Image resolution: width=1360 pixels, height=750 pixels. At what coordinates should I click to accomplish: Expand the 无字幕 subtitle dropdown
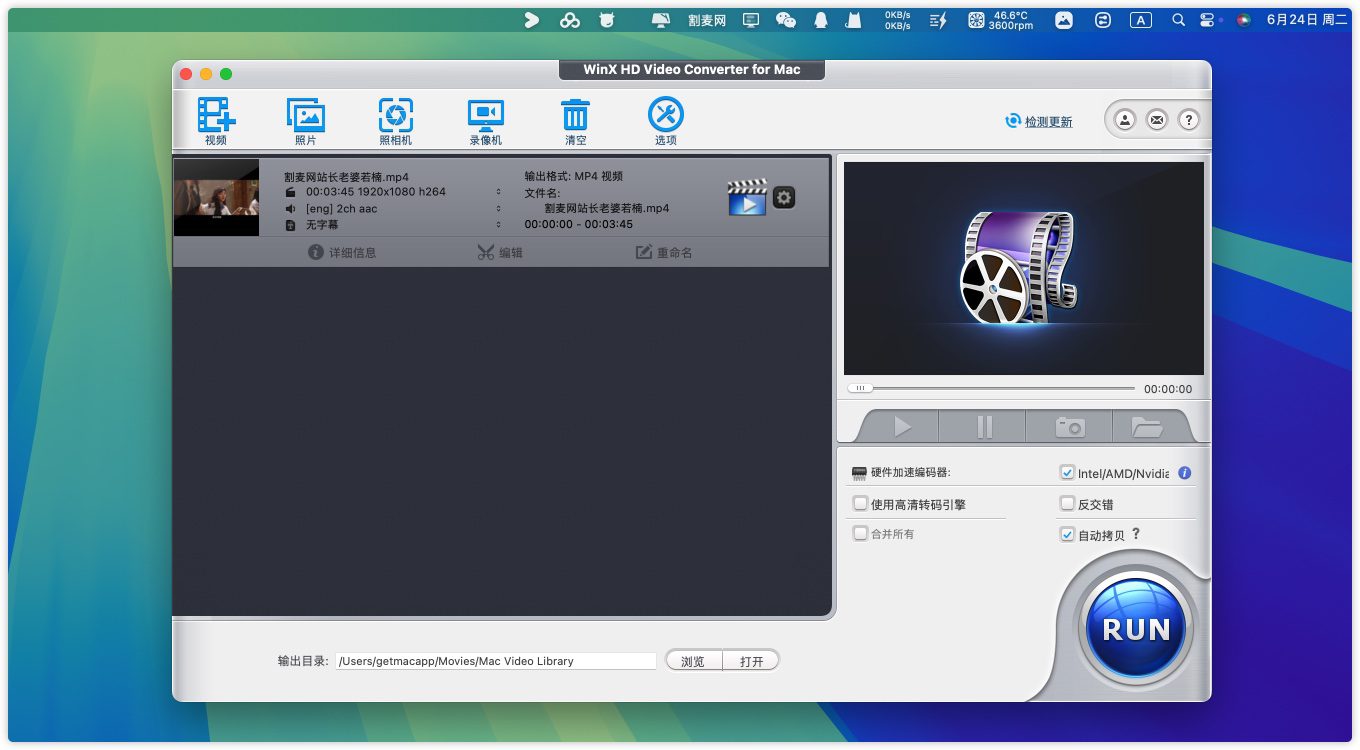[x=498, y=226]
